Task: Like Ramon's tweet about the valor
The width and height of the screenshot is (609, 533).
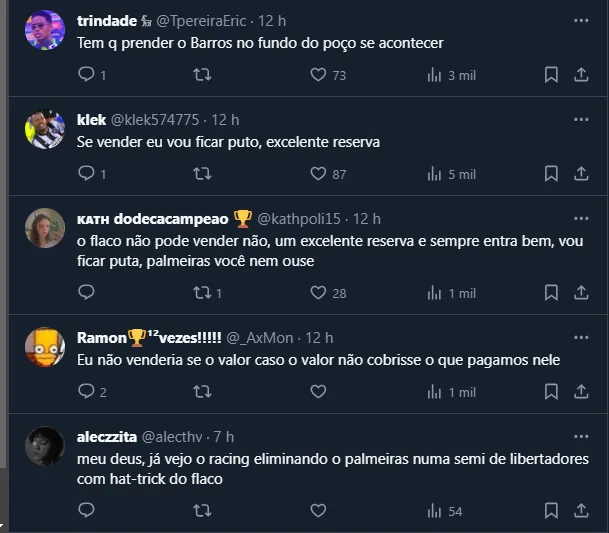Action: [x=319, y=392]
